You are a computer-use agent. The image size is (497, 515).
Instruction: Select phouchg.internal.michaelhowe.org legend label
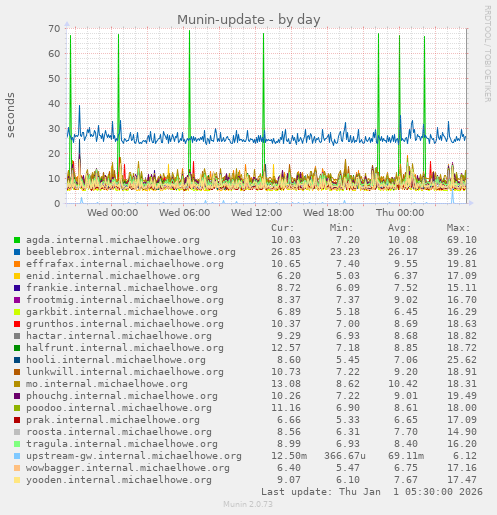[122, 396]
